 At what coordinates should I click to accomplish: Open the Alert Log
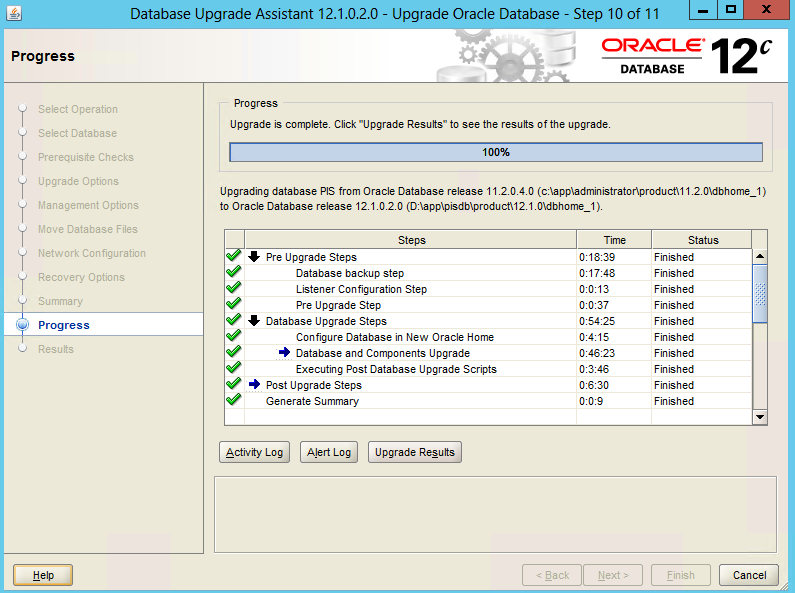click(329, 453)
